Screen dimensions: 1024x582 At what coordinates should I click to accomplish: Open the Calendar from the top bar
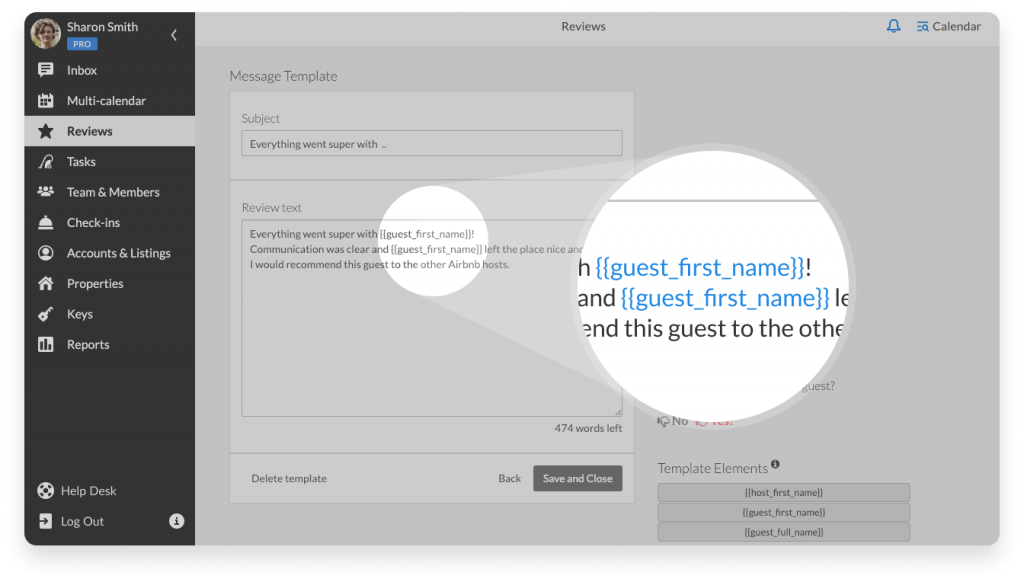coord(948,26)
